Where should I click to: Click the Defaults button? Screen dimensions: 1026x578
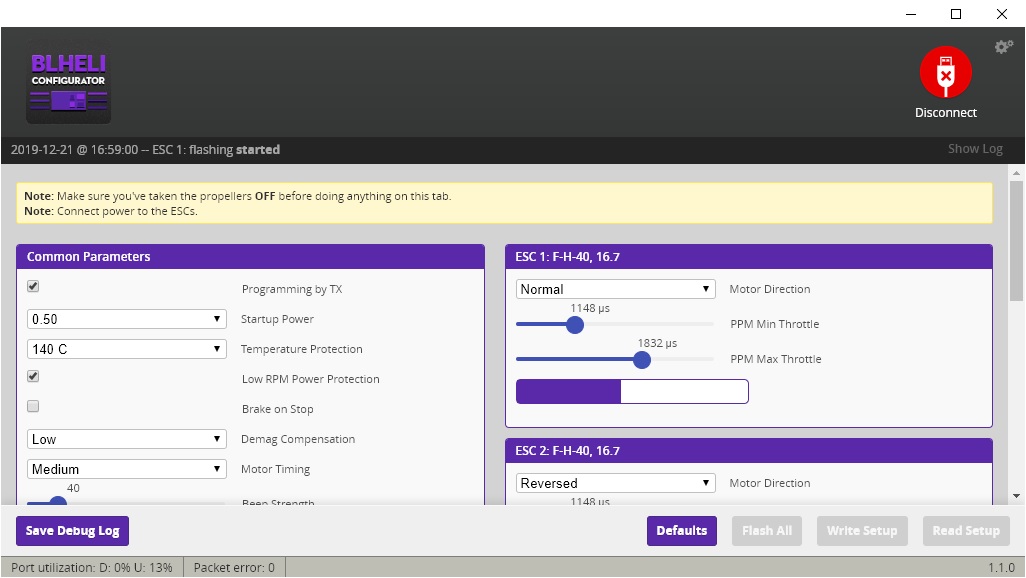pyautogui.click(x=682, y=531)
